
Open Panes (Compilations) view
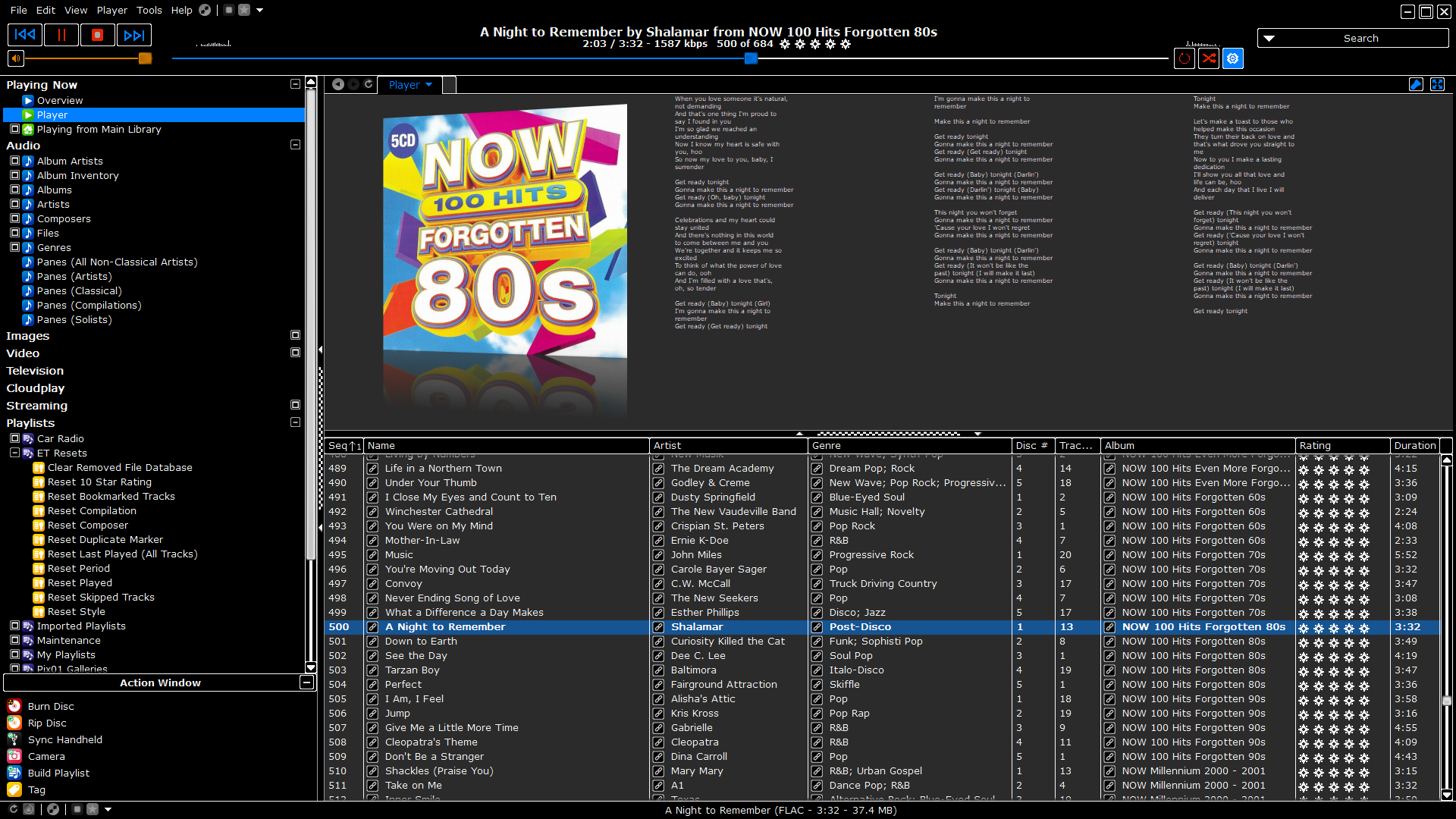[89, 306]
